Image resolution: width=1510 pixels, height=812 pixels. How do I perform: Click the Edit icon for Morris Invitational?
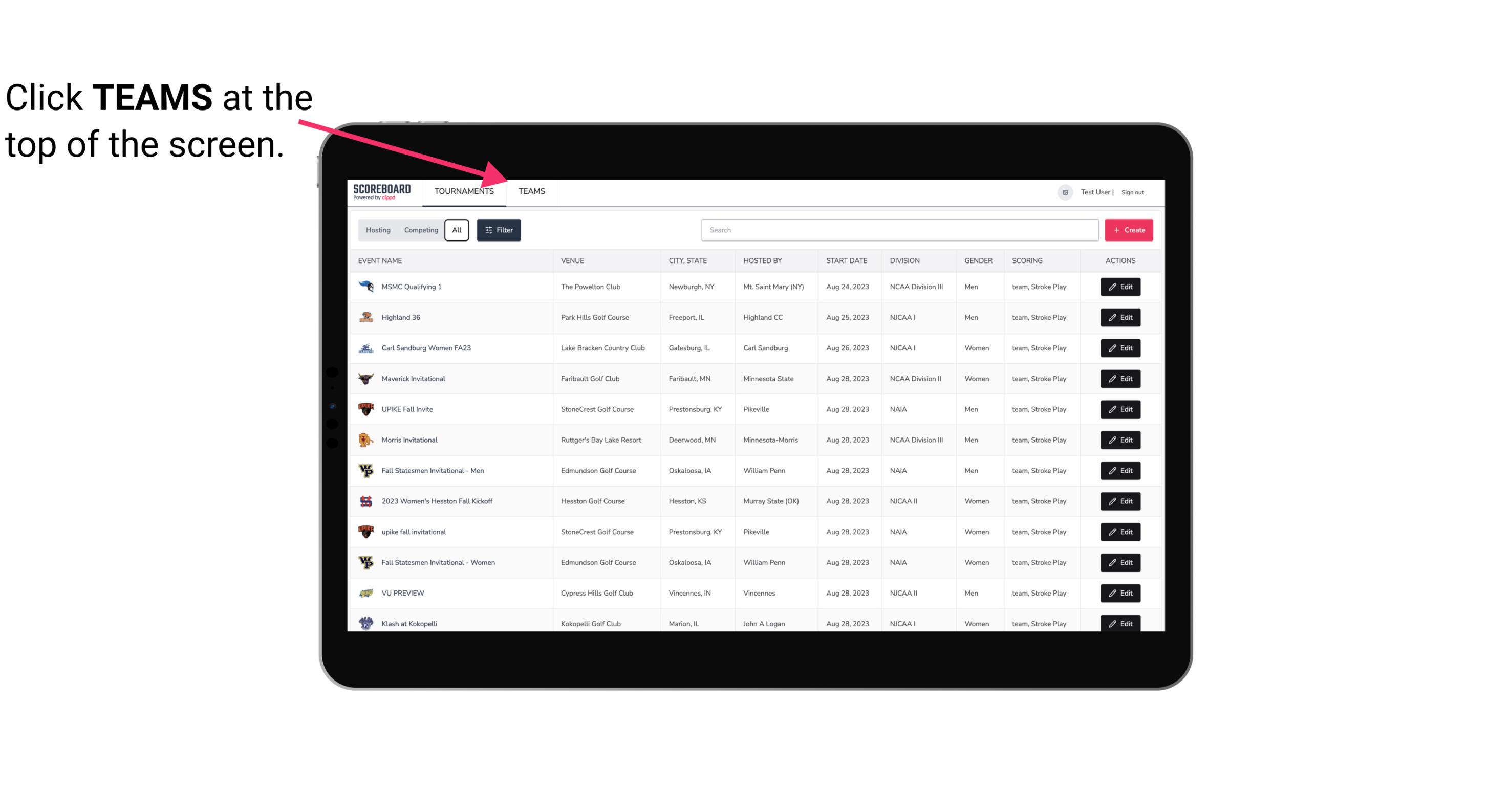[x=1120, y=440]
